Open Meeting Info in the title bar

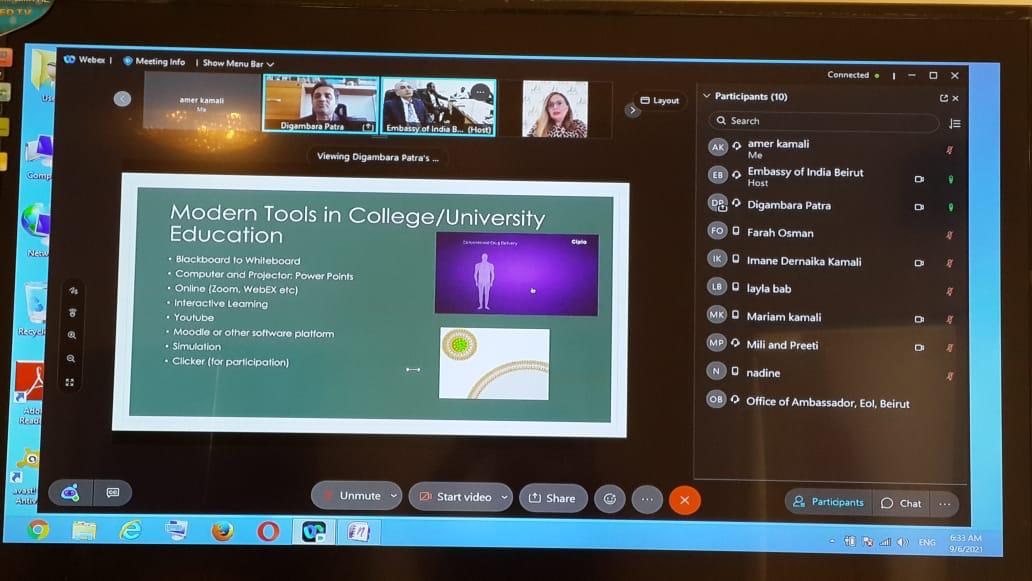154,62
